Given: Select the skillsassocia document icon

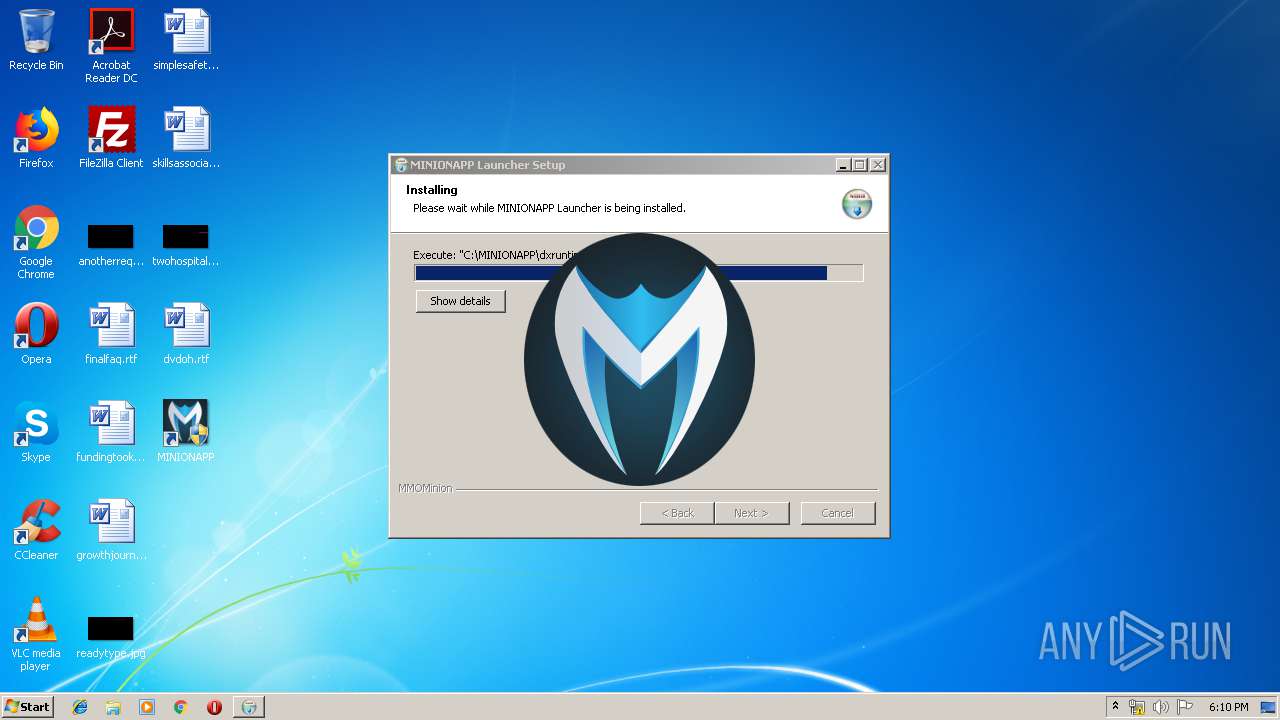Looking at the screenshot, I should pos(186,138).
